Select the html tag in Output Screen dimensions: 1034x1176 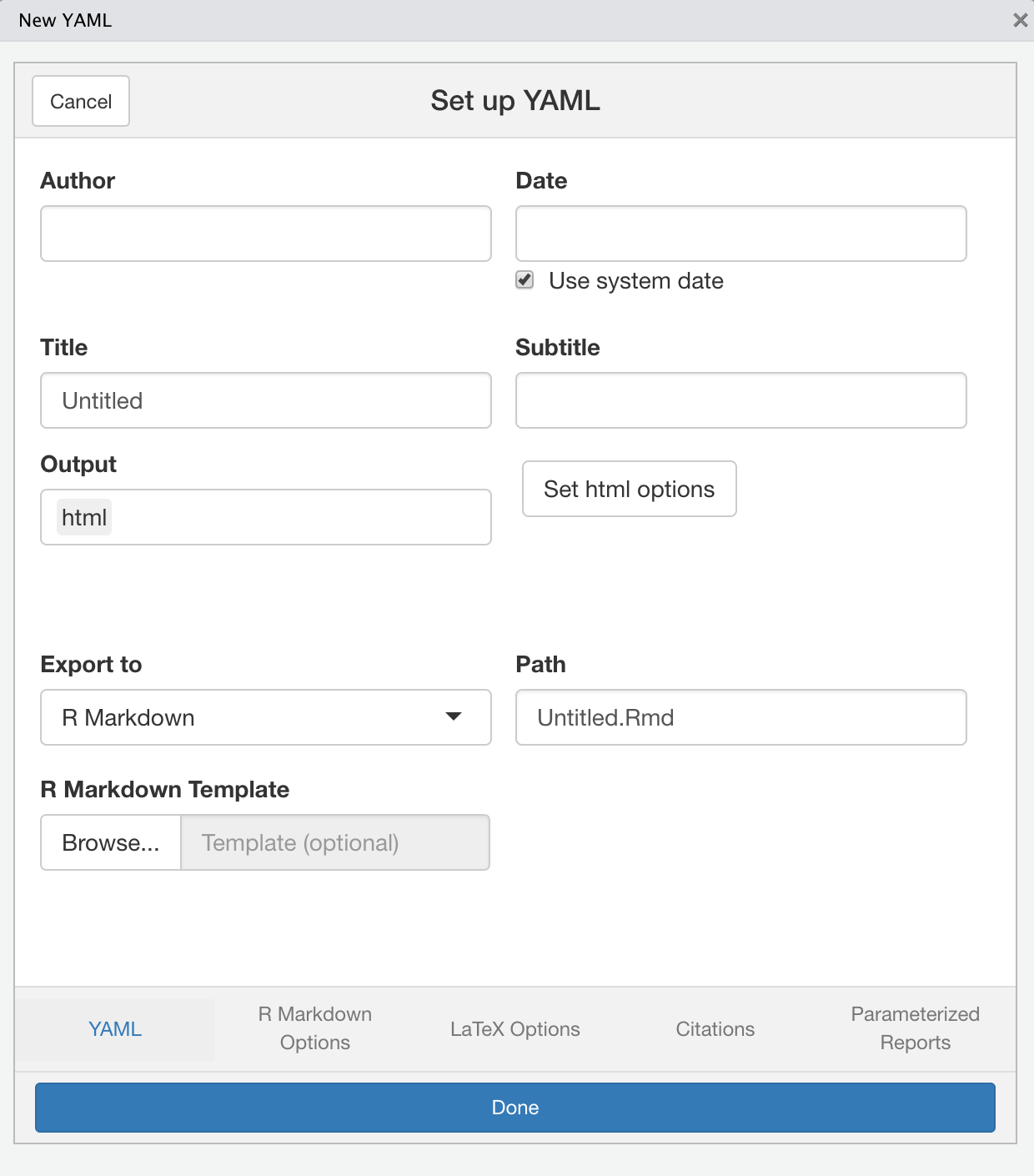point(84,518)
